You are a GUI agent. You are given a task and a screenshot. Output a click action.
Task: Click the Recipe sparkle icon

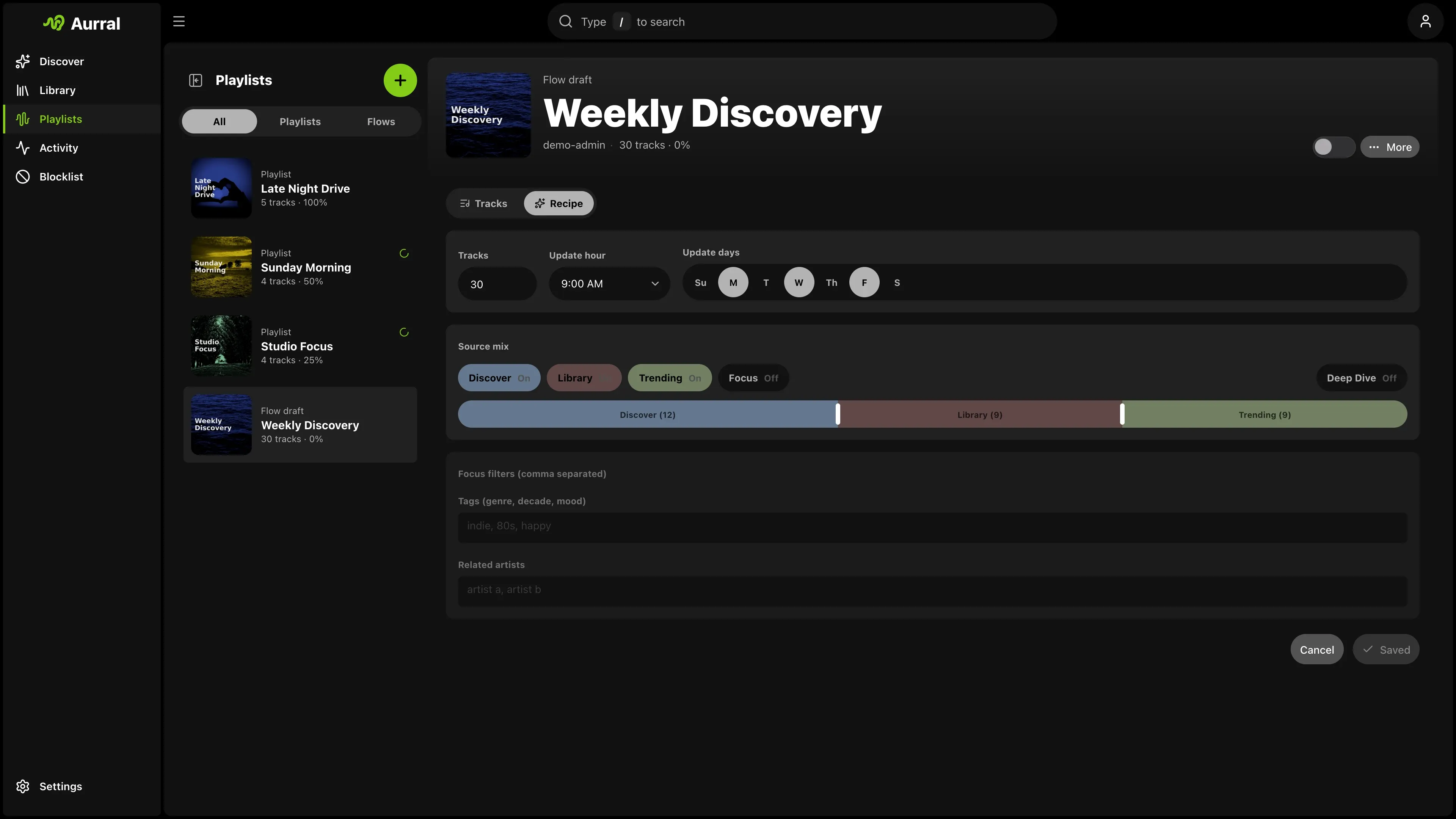(x=540, y=204)
